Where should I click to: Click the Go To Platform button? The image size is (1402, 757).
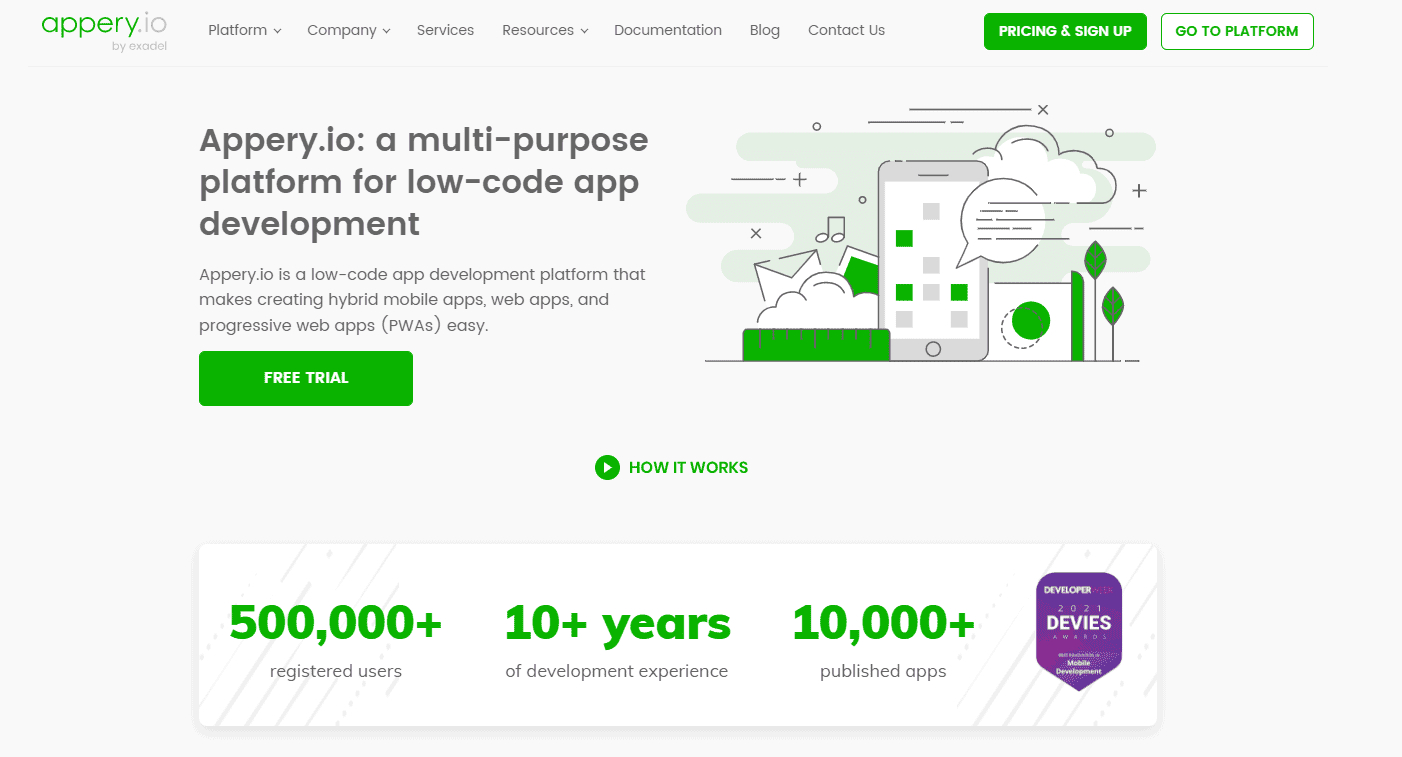coord(1237,31)
